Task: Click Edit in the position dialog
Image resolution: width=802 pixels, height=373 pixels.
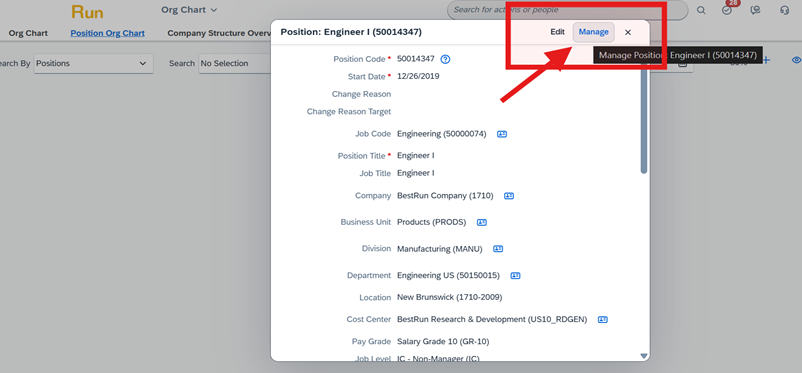Action: point(558,32)
